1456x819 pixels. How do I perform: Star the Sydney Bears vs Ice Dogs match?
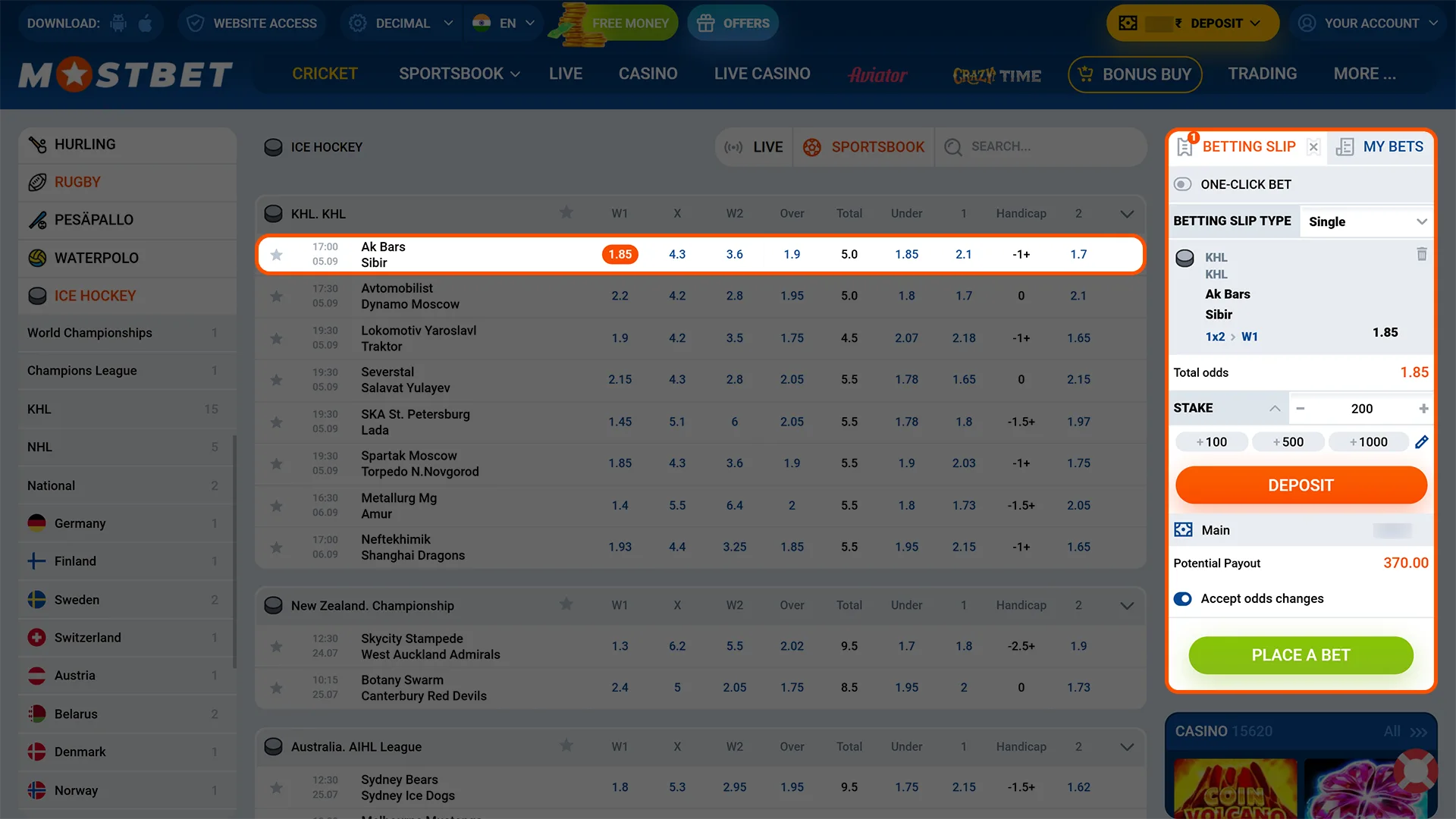277,788
